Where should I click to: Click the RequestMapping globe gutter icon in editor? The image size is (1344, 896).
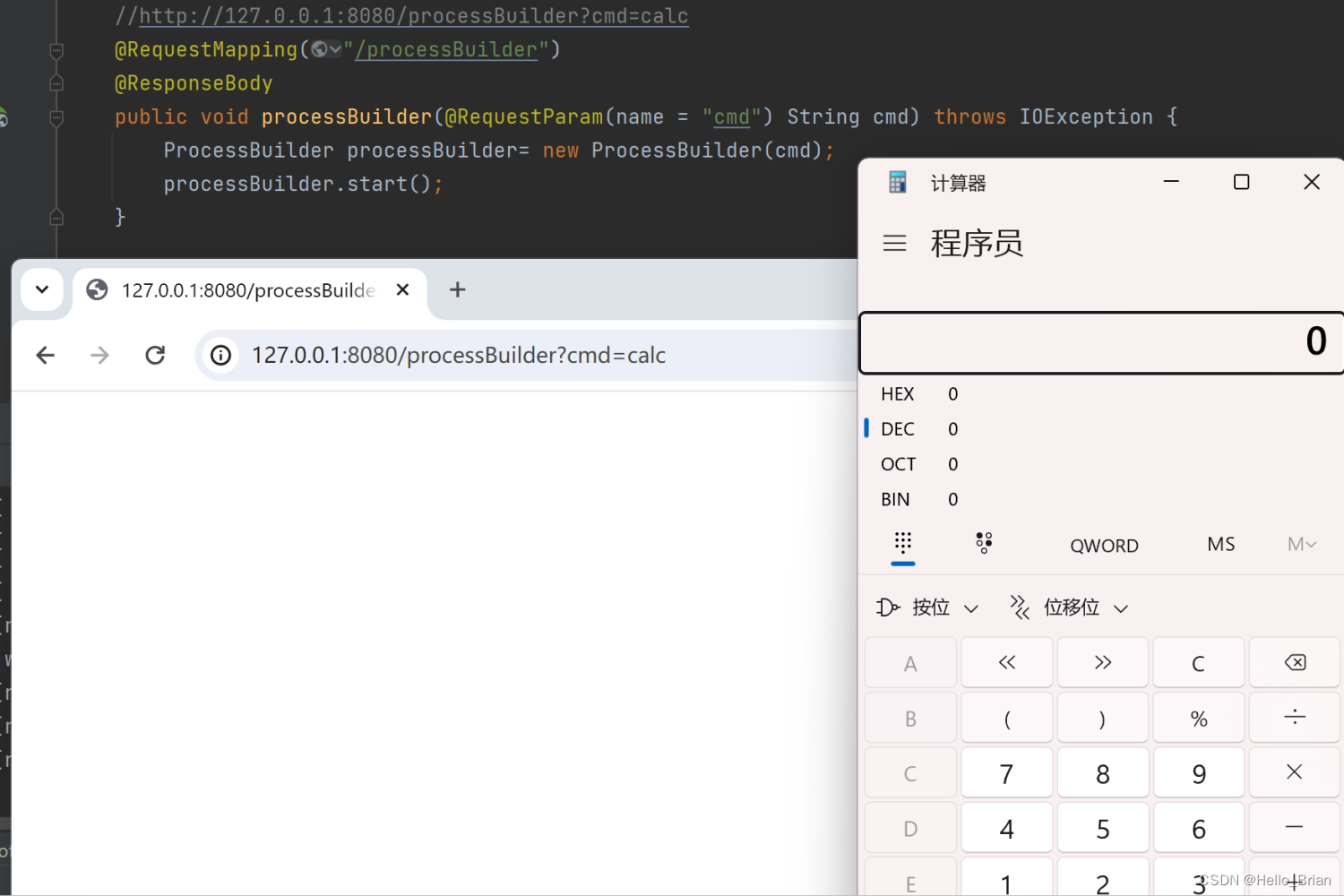coord(326,49)
